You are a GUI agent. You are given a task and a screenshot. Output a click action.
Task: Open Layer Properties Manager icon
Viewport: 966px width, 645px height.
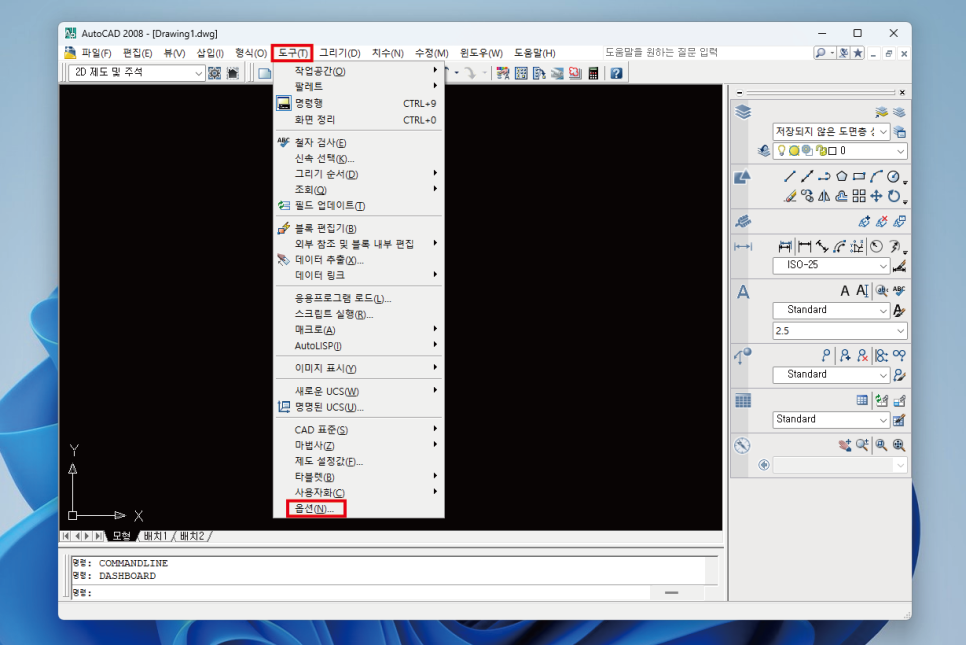click(x=899, y=112)
